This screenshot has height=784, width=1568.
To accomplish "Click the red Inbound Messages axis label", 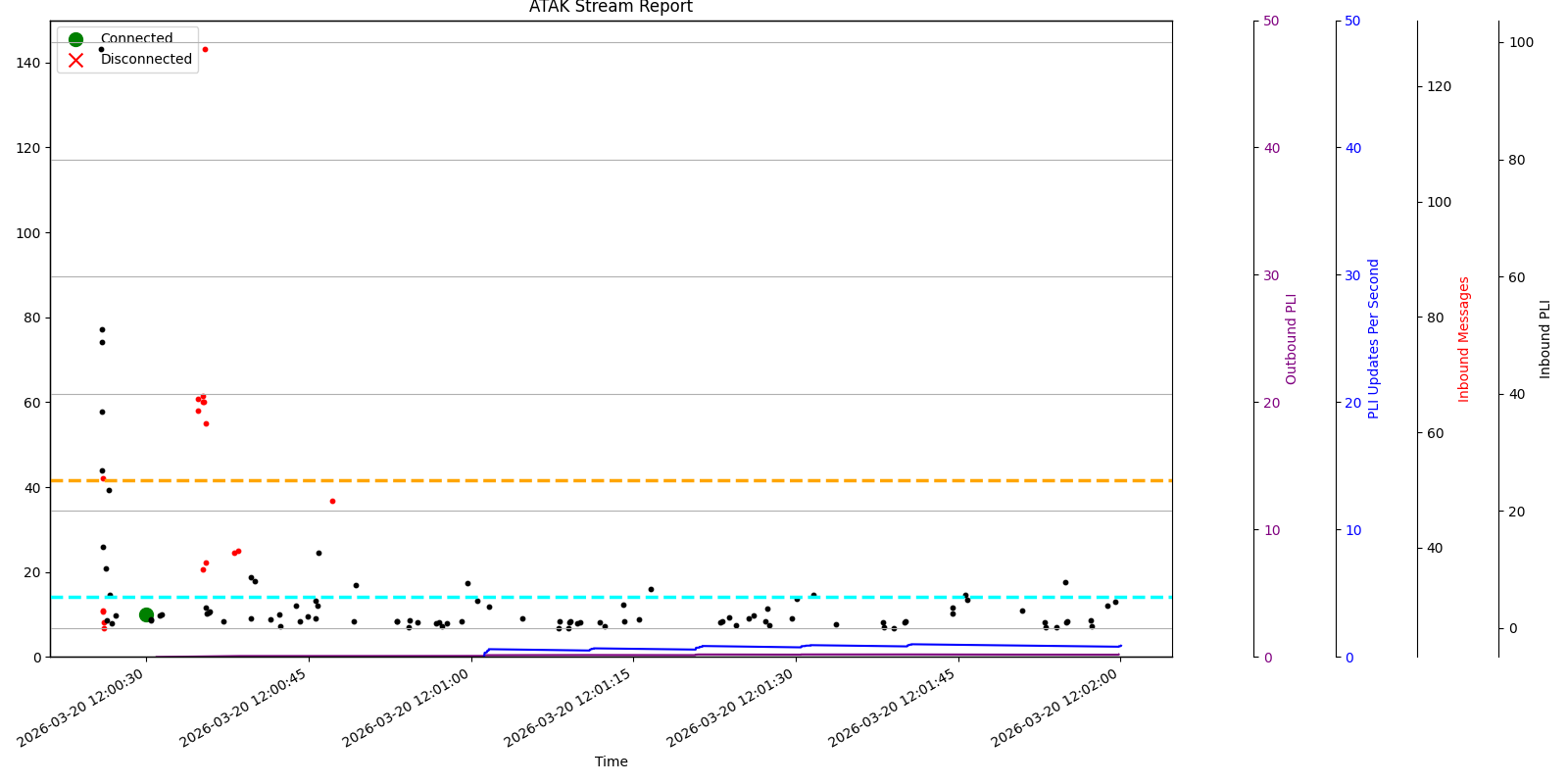I will (1464, 339).
